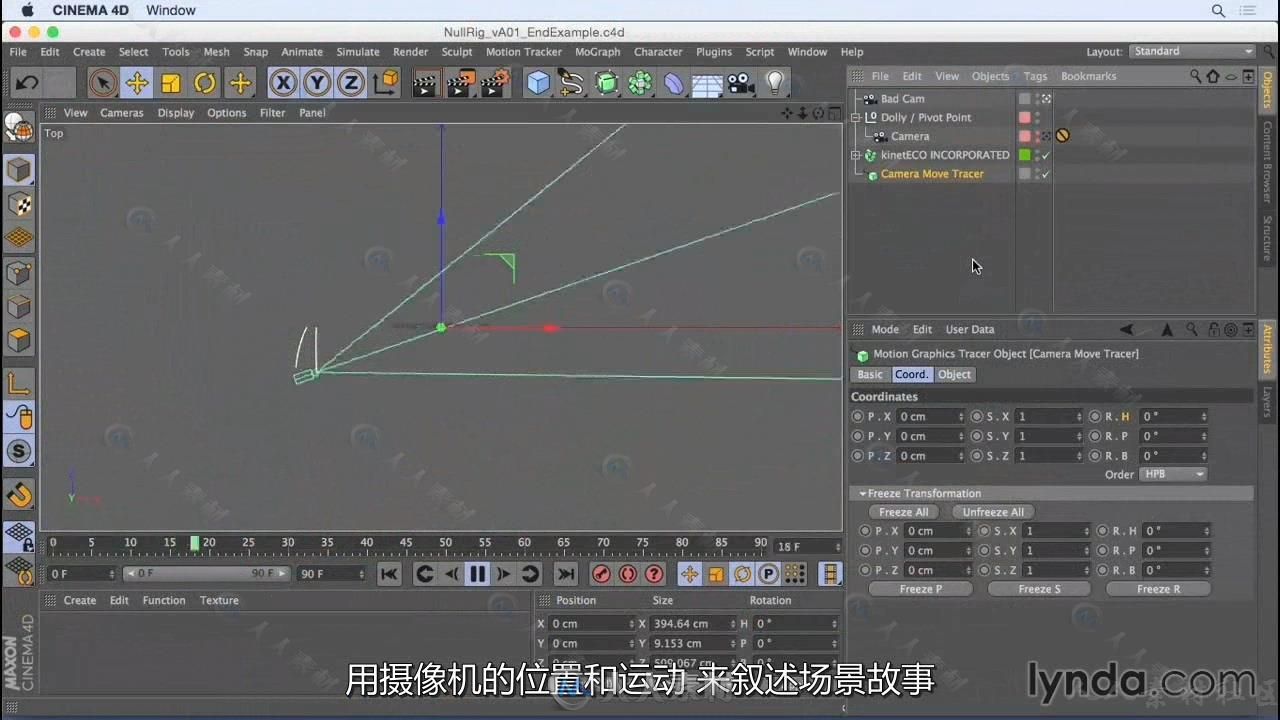The height and width of the screenshot is (720, 1280).
Task: Pause the animation playback
Action: point(477,574)
